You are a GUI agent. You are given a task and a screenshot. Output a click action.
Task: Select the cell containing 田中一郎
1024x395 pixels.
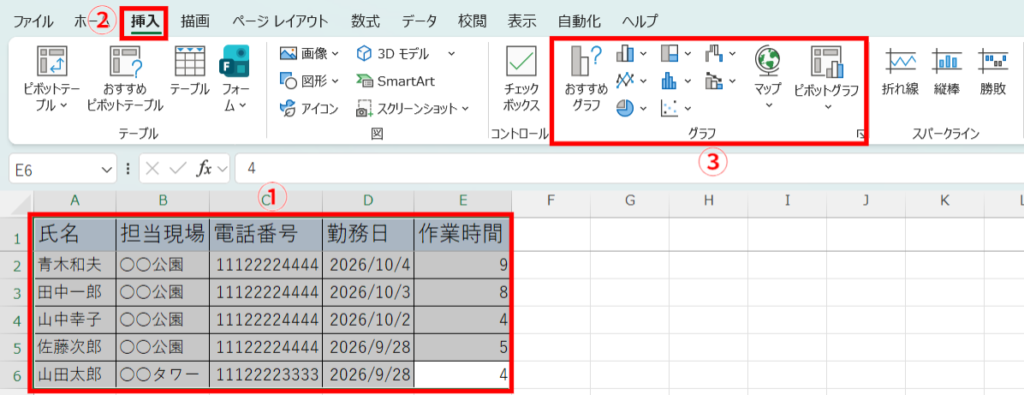click(75, 292)
